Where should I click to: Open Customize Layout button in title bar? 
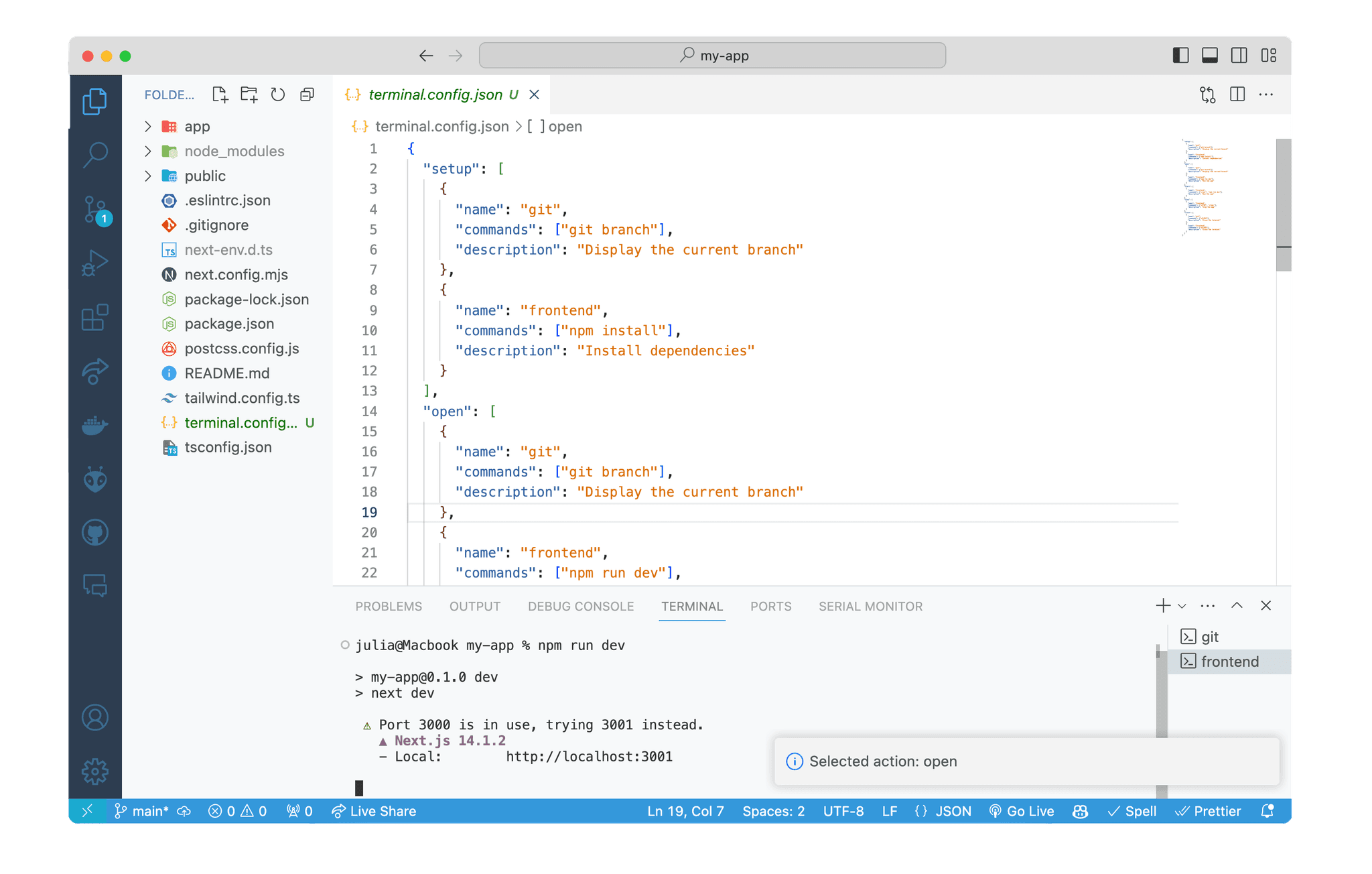coord(1269,56)
